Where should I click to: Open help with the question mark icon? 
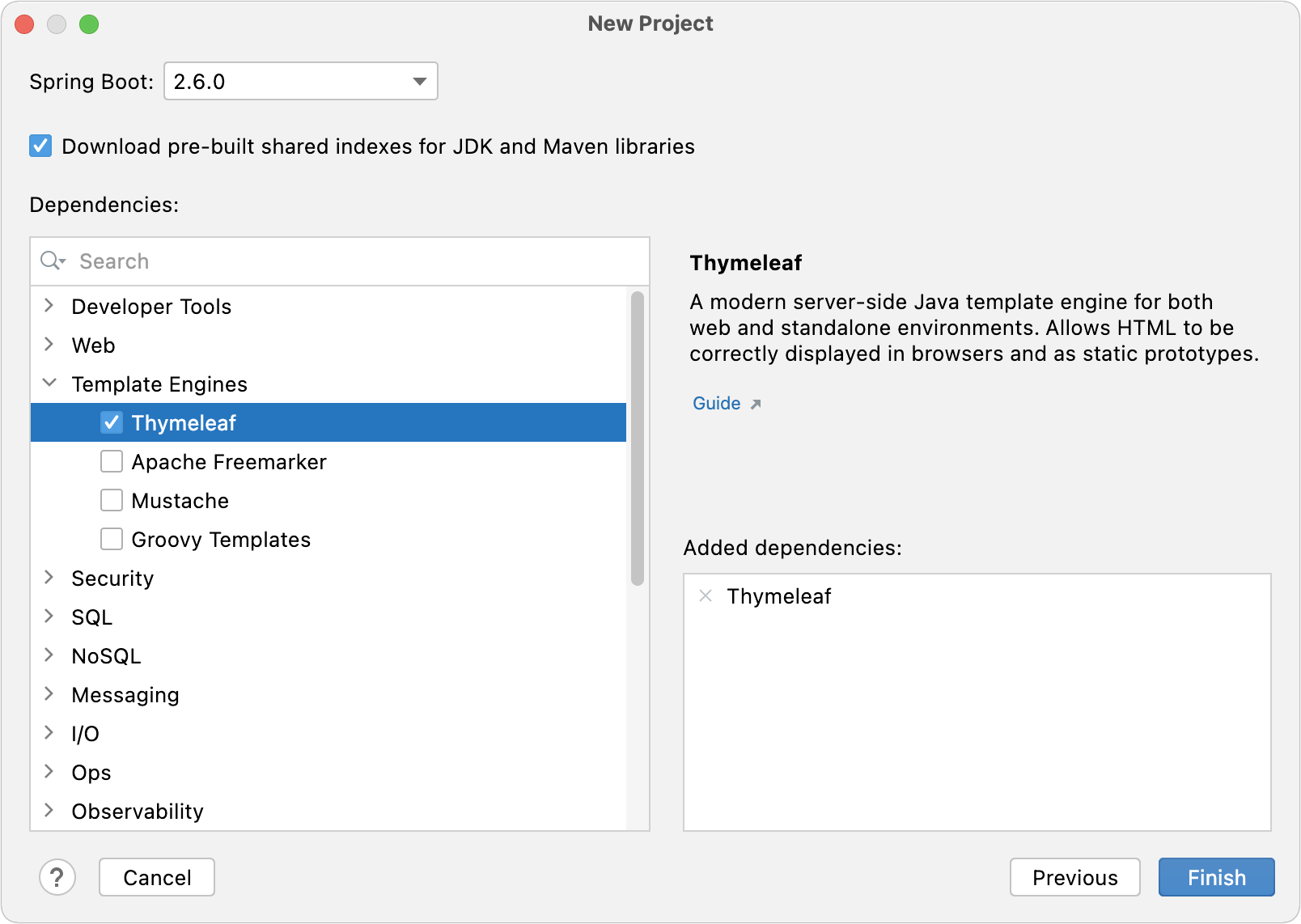point(57,877)
